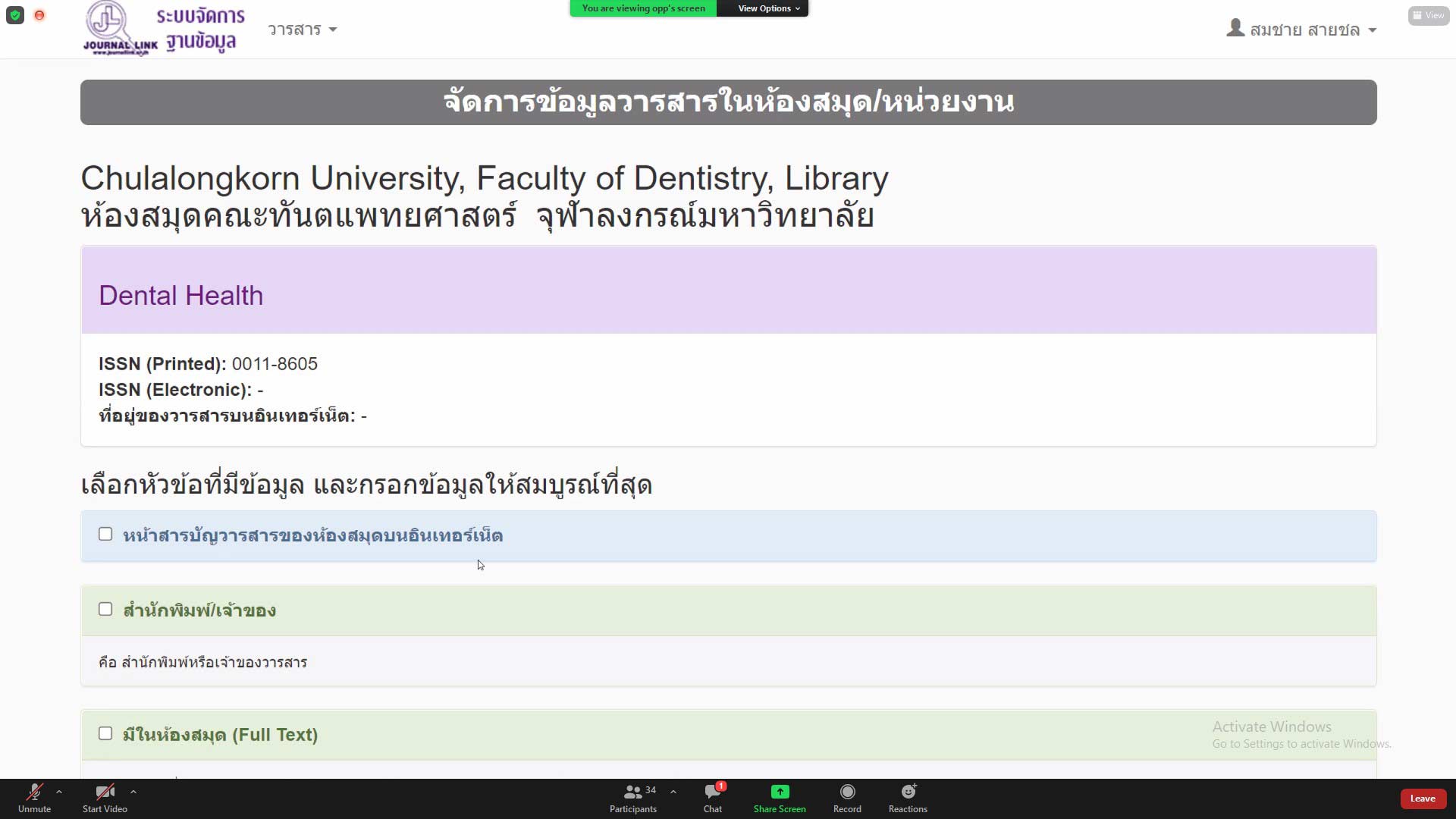Open video options arrow beside Start Video
The width and height of the screenshot is (1456, 819).
click(133, 792)
